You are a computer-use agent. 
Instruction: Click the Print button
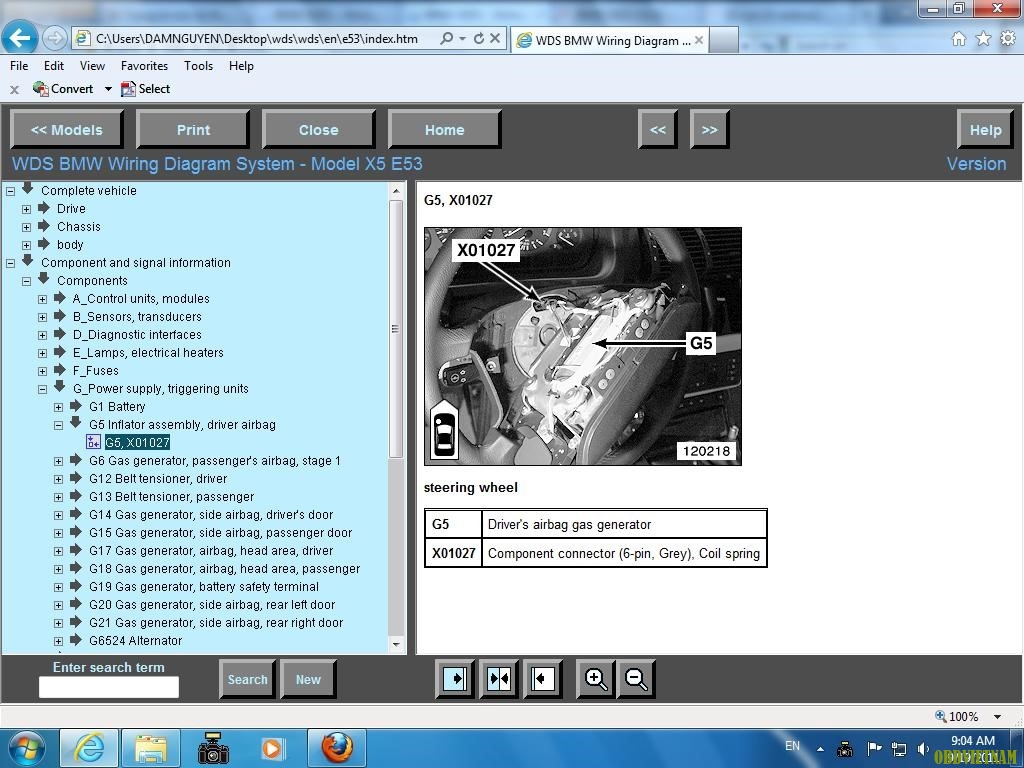click(193, 129)
